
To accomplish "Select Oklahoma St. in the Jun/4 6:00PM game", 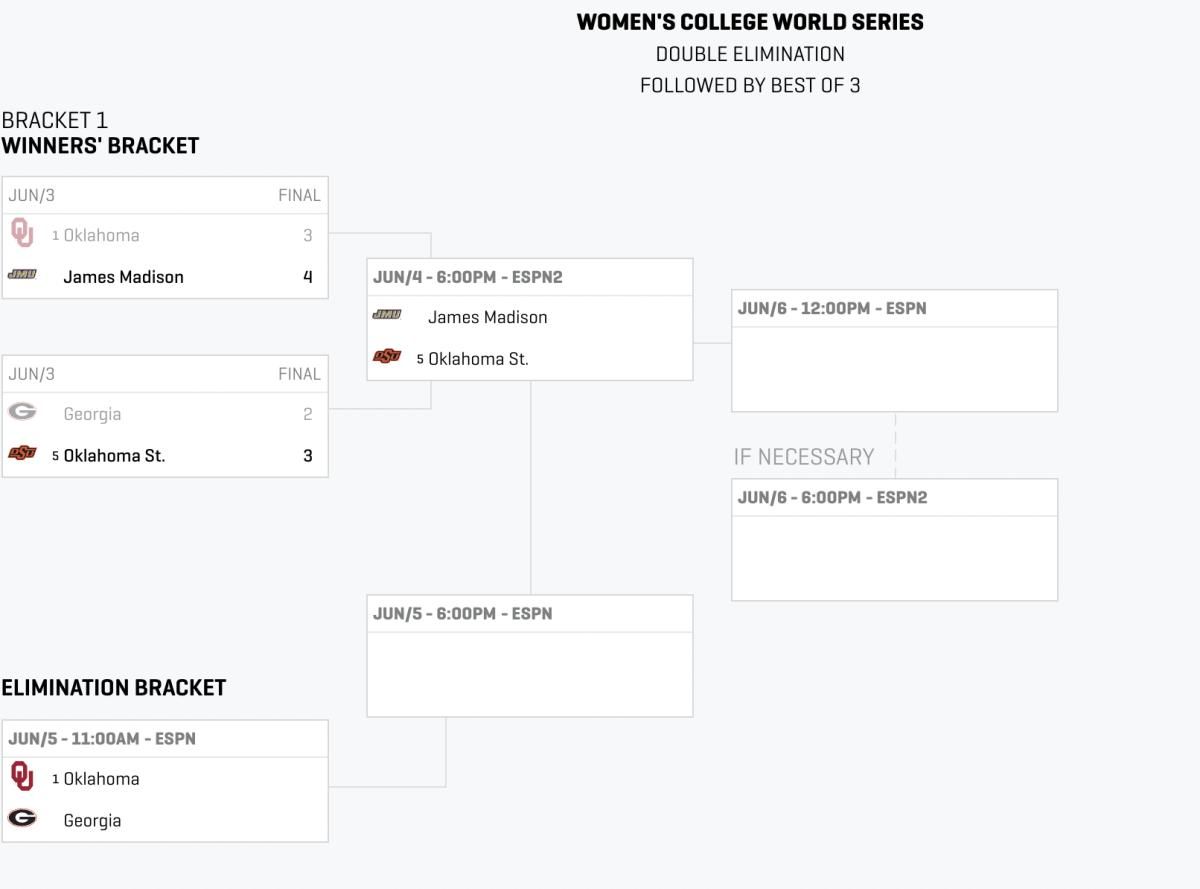I will 478,359.
